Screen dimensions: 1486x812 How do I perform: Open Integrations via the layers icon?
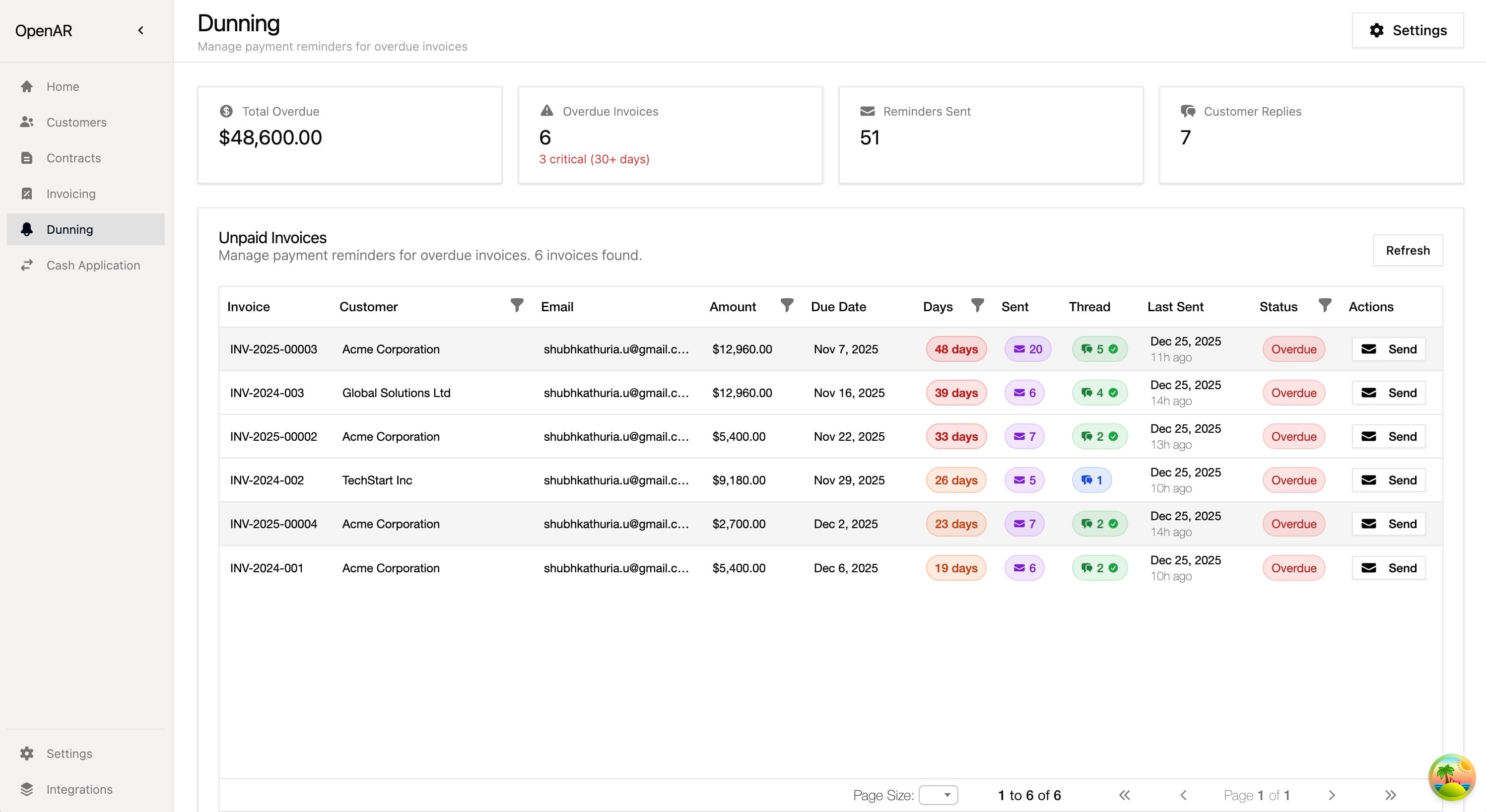(x=27, y=789)
